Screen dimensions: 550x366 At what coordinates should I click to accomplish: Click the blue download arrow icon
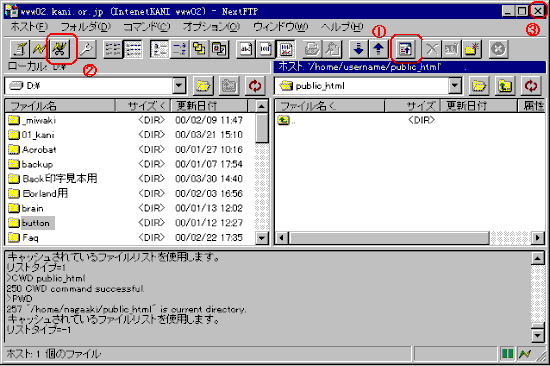(x=358, y=49)
